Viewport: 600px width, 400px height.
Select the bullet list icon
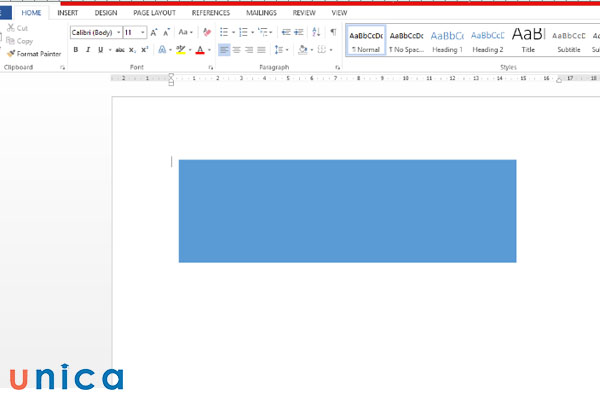point(223,32)
